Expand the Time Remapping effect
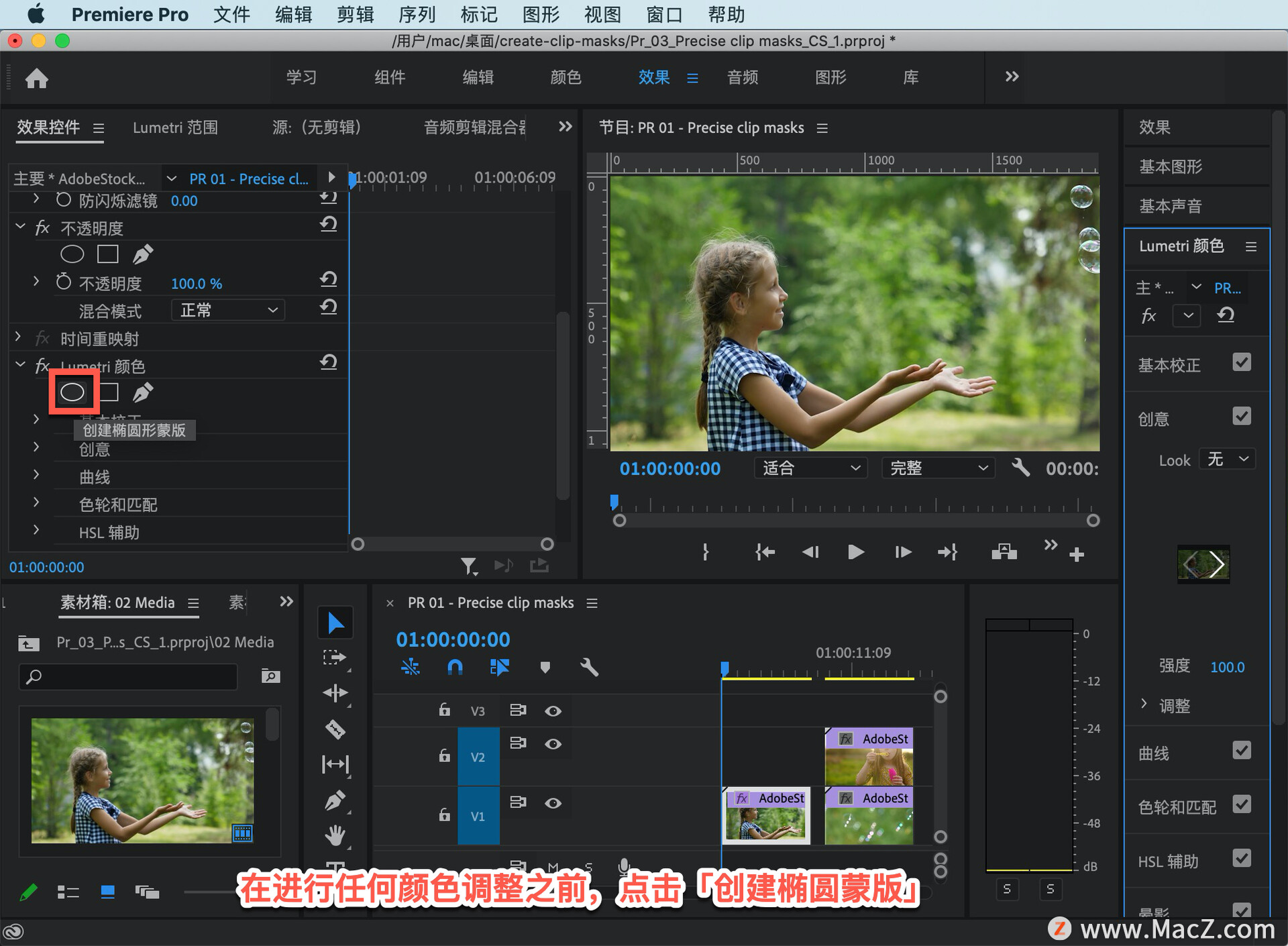This screenshot has width=1288, height=946. click(x=18, y=337)
